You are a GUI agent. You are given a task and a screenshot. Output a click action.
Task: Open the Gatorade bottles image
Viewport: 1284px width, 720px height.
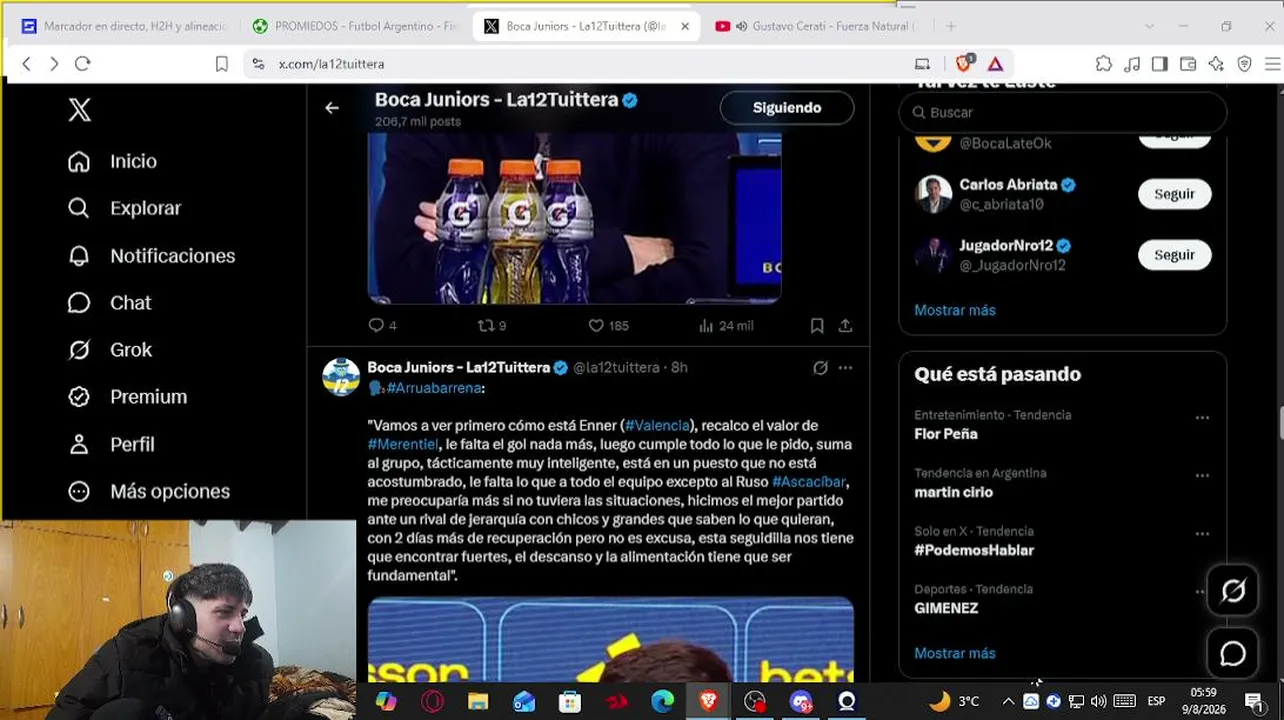pos(574,218)
